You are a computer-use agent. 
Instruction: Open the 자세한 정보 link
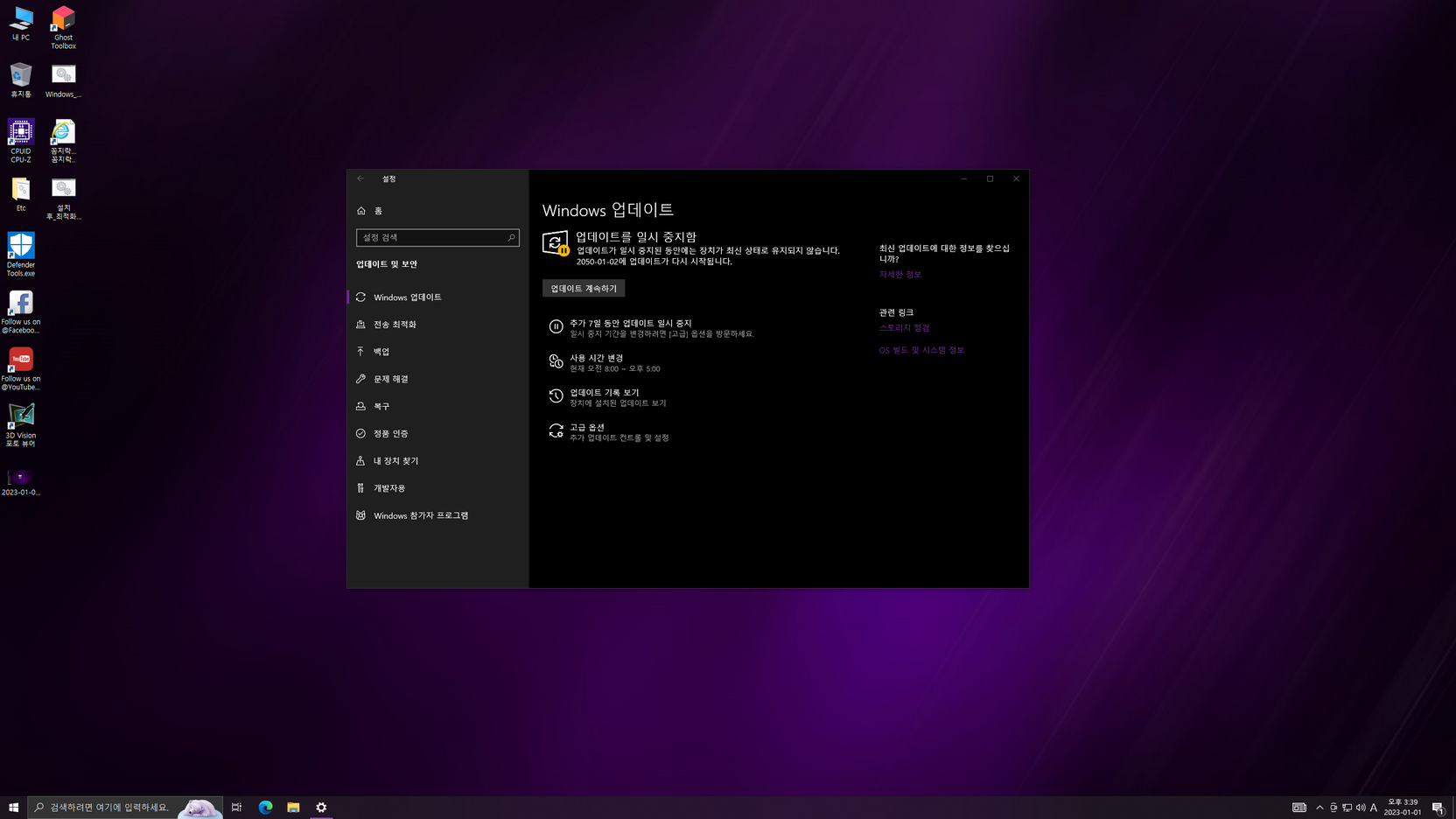click(900, 275)
